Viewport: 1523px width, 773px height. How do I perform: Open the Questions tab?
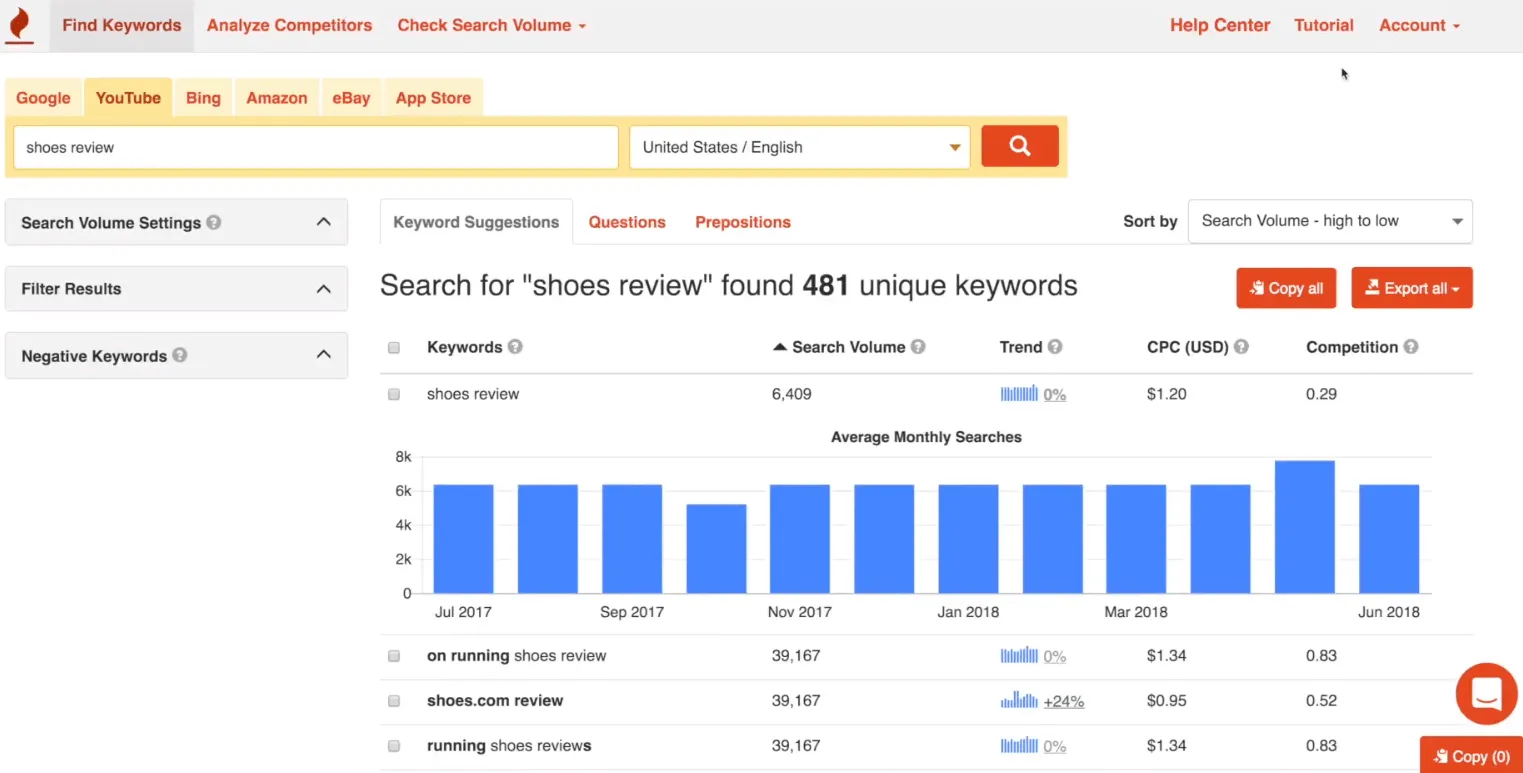point(627,222)
